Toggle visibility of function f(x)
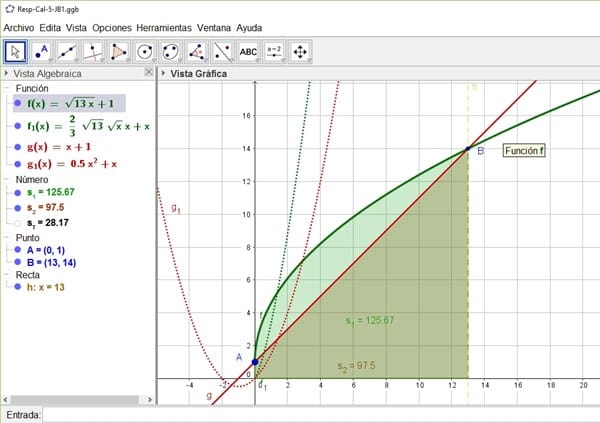Viewport: 600px width, 423px height. 18,102
